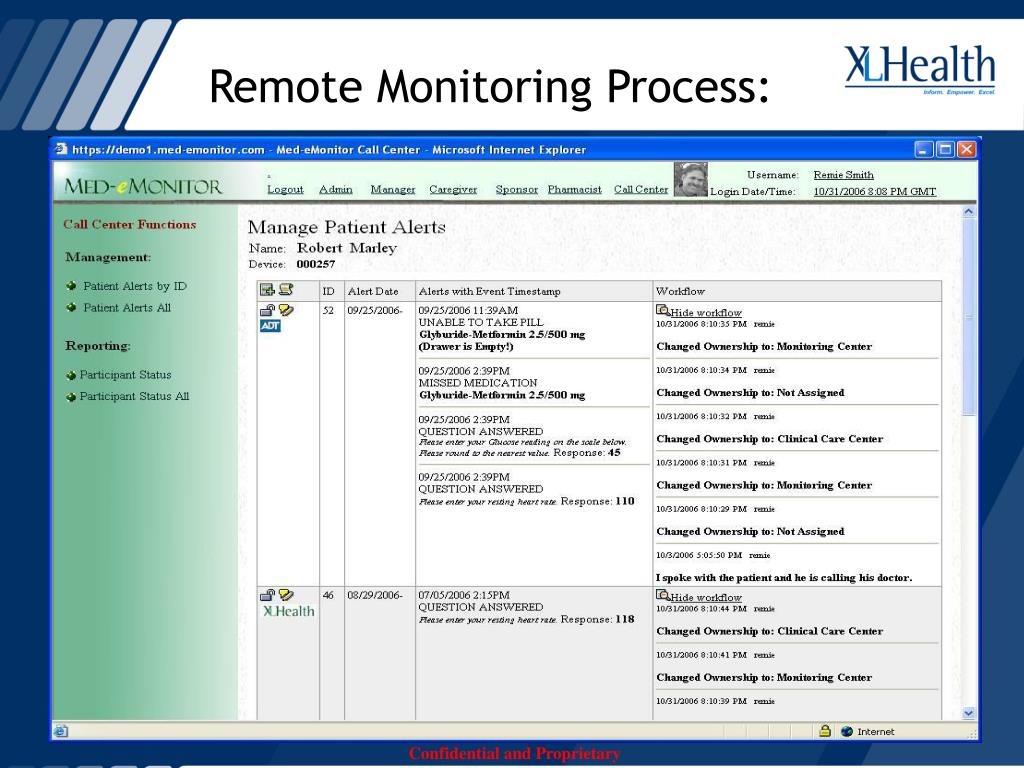1024x768 pixels.
Task: Open the Caregiver menu link
Action: point(453,189)
